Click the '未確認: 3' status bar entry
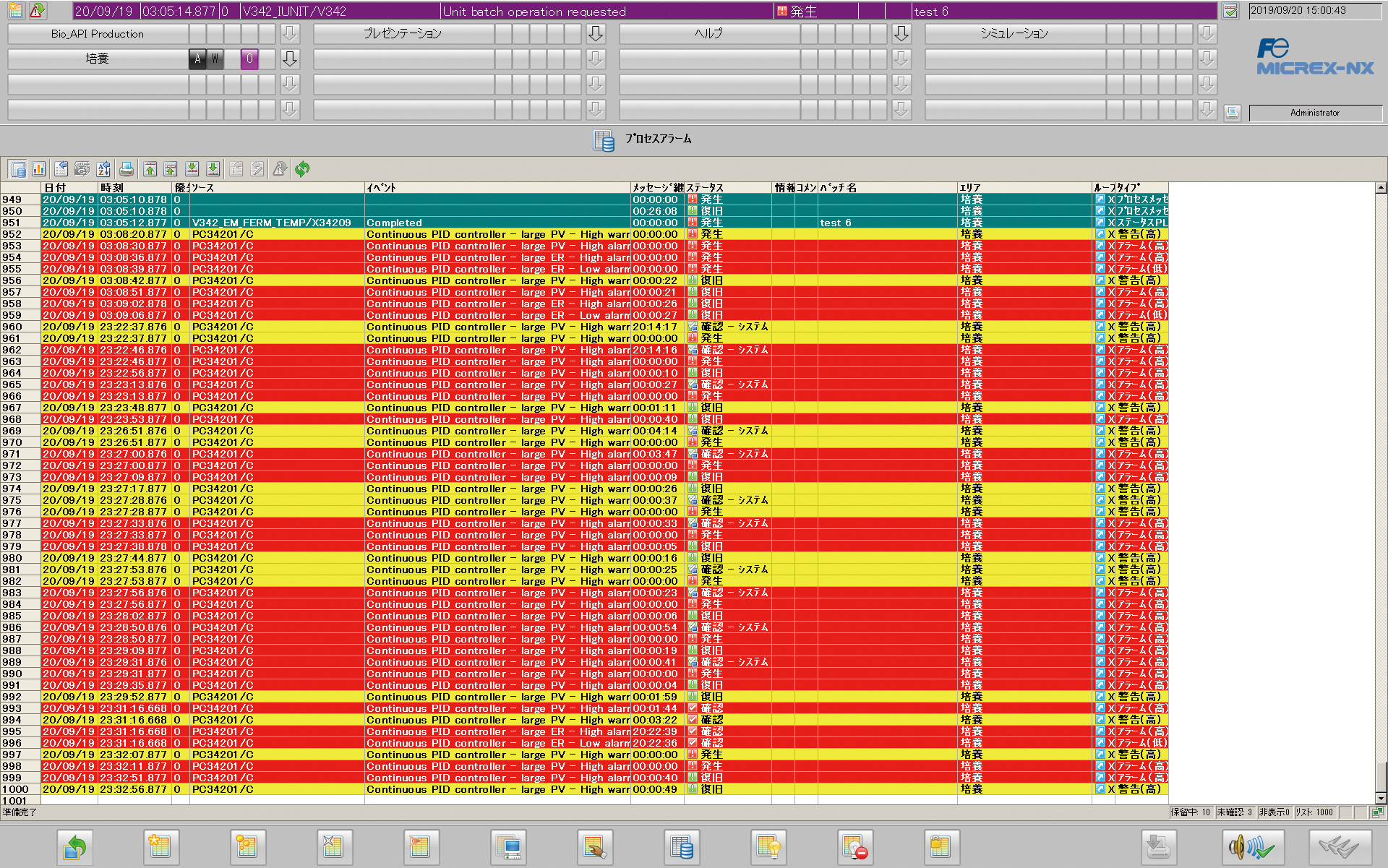The image size is (1388, 868). pos(1235,812)
